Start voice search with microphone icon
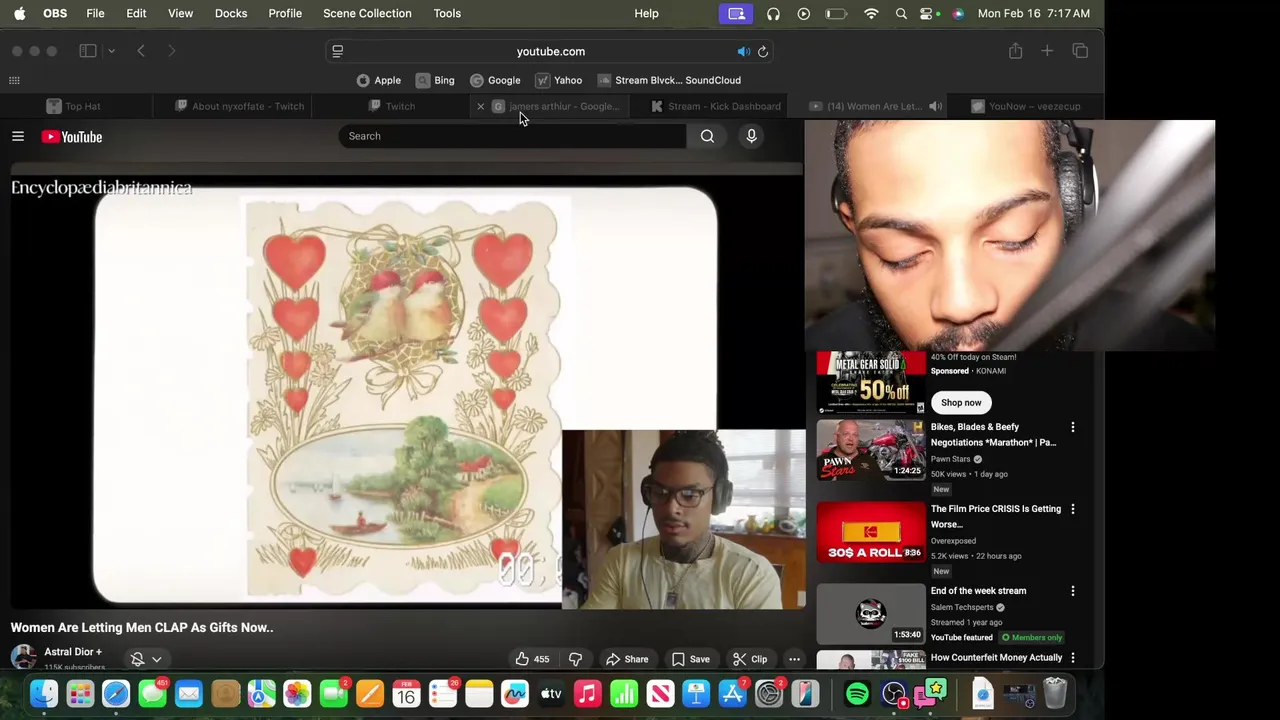Viewport: 1280px width, 720px height. pyautogui.click(x=751, y=136)
